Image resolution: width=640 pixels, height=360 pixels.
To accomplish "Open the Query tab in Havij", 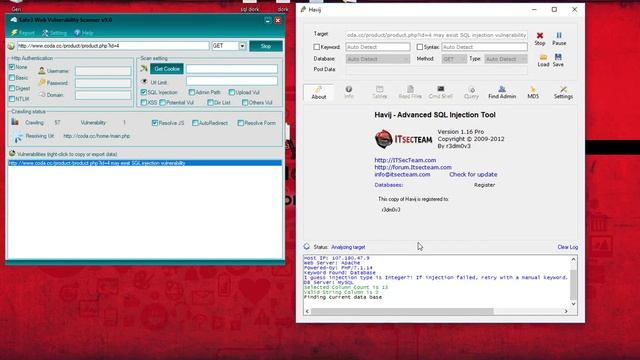I will click(471, 92).
